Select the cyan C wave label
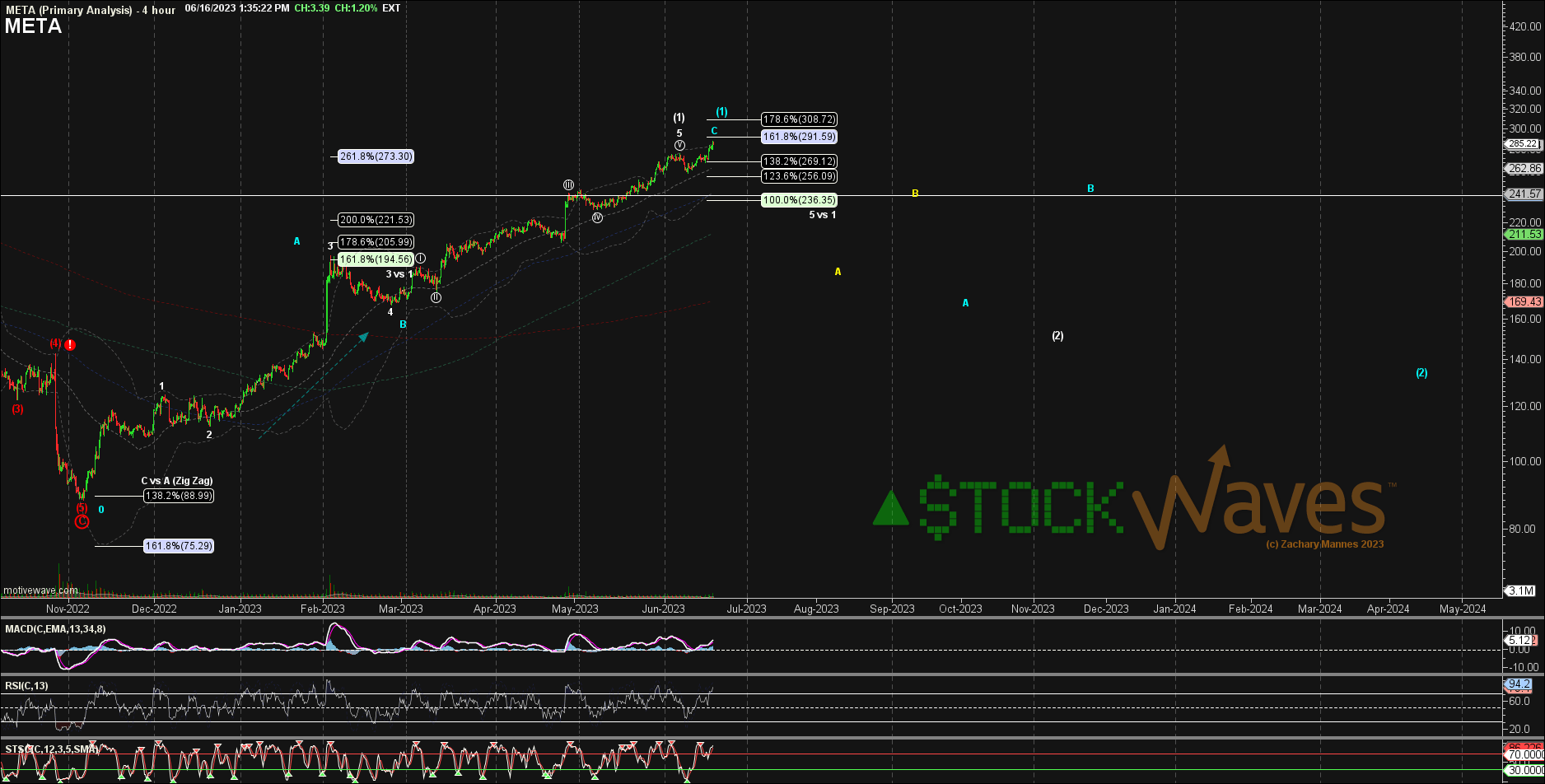Screen dimensions: 1545x784 point(714,131)
